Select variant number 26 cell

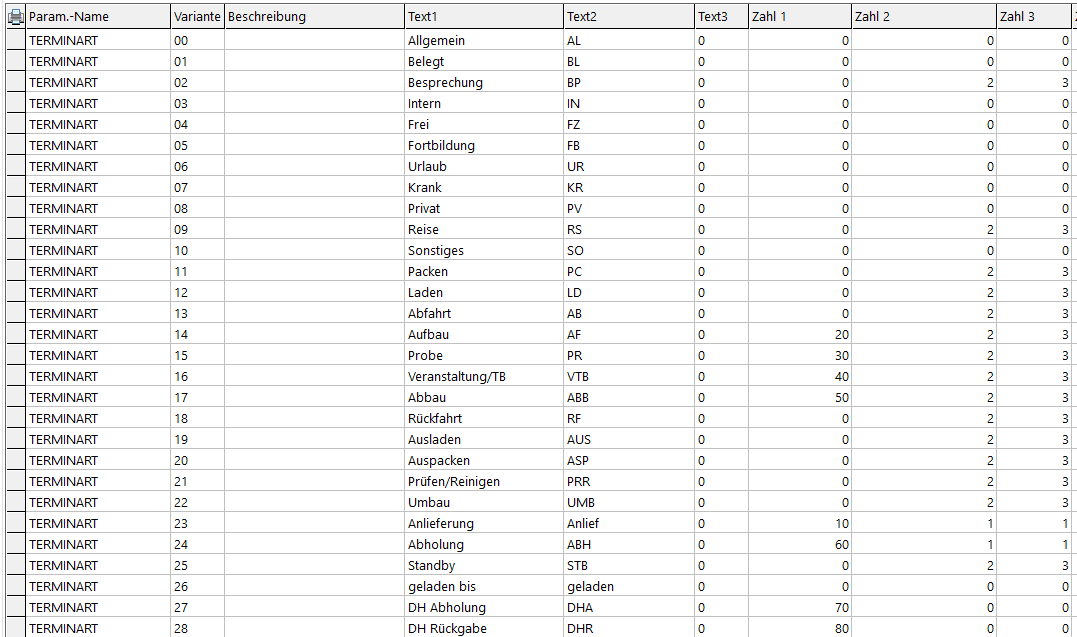tap(197, 587)
